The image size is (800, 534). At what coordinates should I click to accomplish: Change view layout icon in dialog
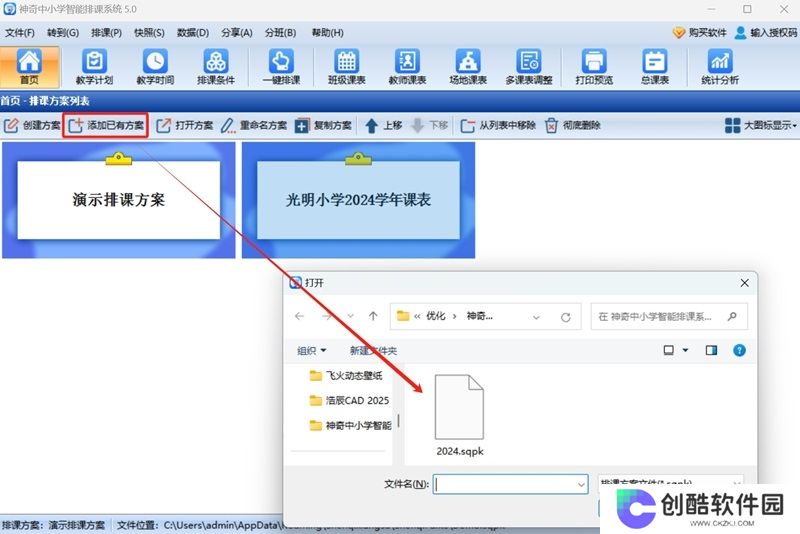point(668,350)
